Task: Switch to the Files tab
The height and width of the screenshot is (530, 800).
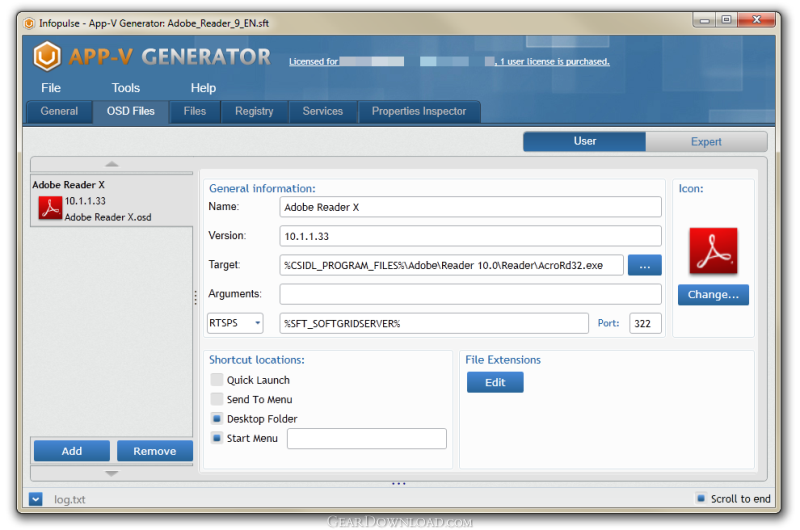Action: tap(195, 111)
